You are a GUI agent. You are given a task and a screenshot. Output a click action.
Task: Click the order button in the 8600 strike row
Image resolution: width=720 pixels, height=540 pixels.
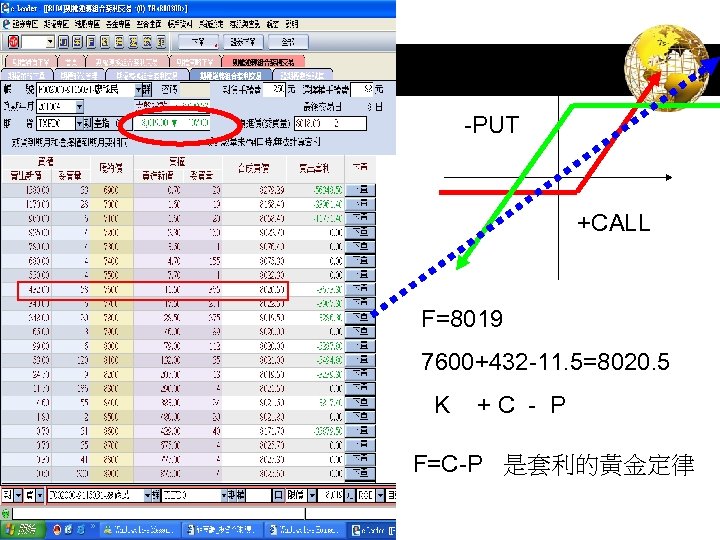tap(360, 431)
